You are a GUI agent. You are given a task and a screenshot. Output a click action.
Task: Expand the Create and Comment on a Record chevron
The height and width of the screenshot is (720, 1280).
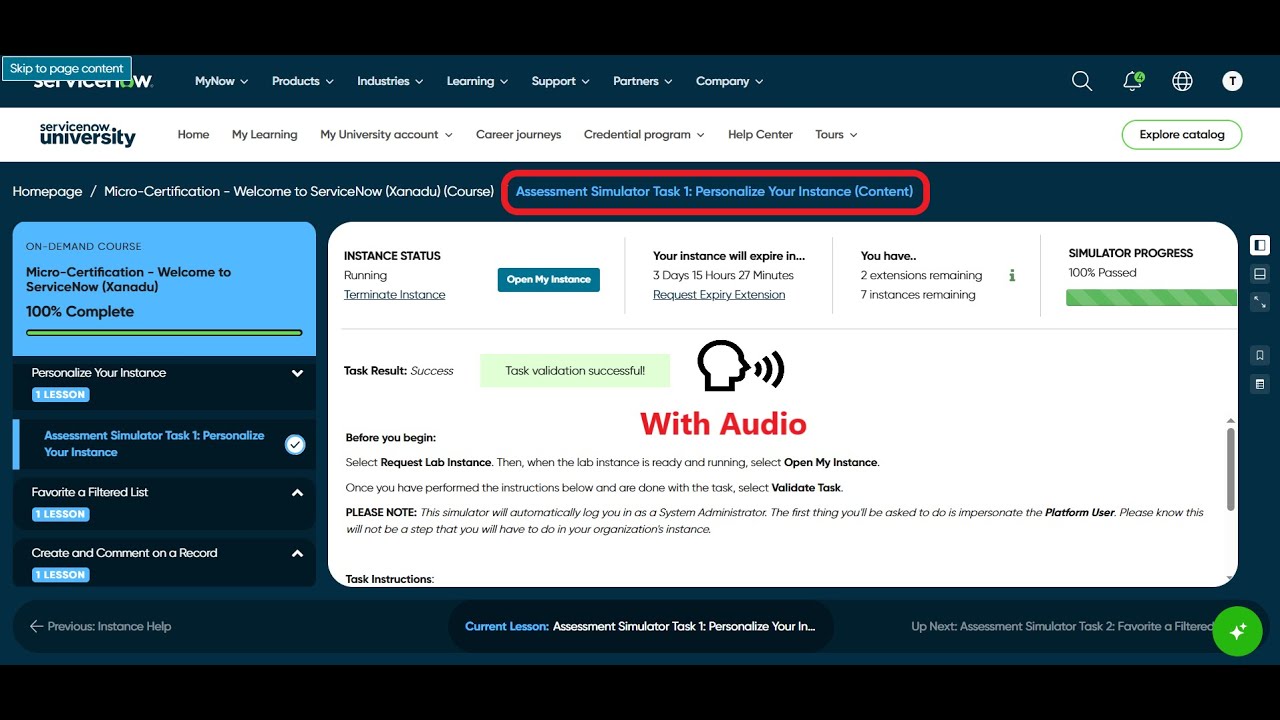tap(297, 553)
